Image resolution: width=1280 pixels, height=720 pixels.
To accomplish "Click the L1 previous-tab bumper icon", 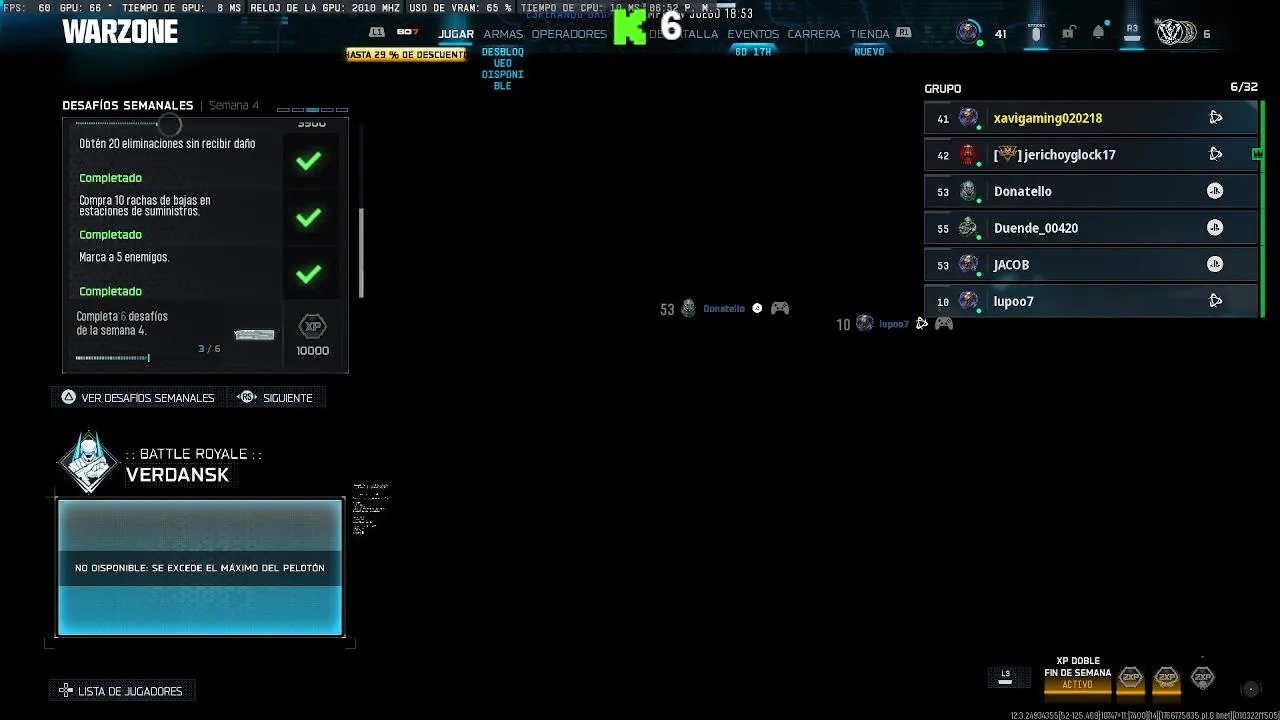I will pyautogui.click(x=377, y=32).
